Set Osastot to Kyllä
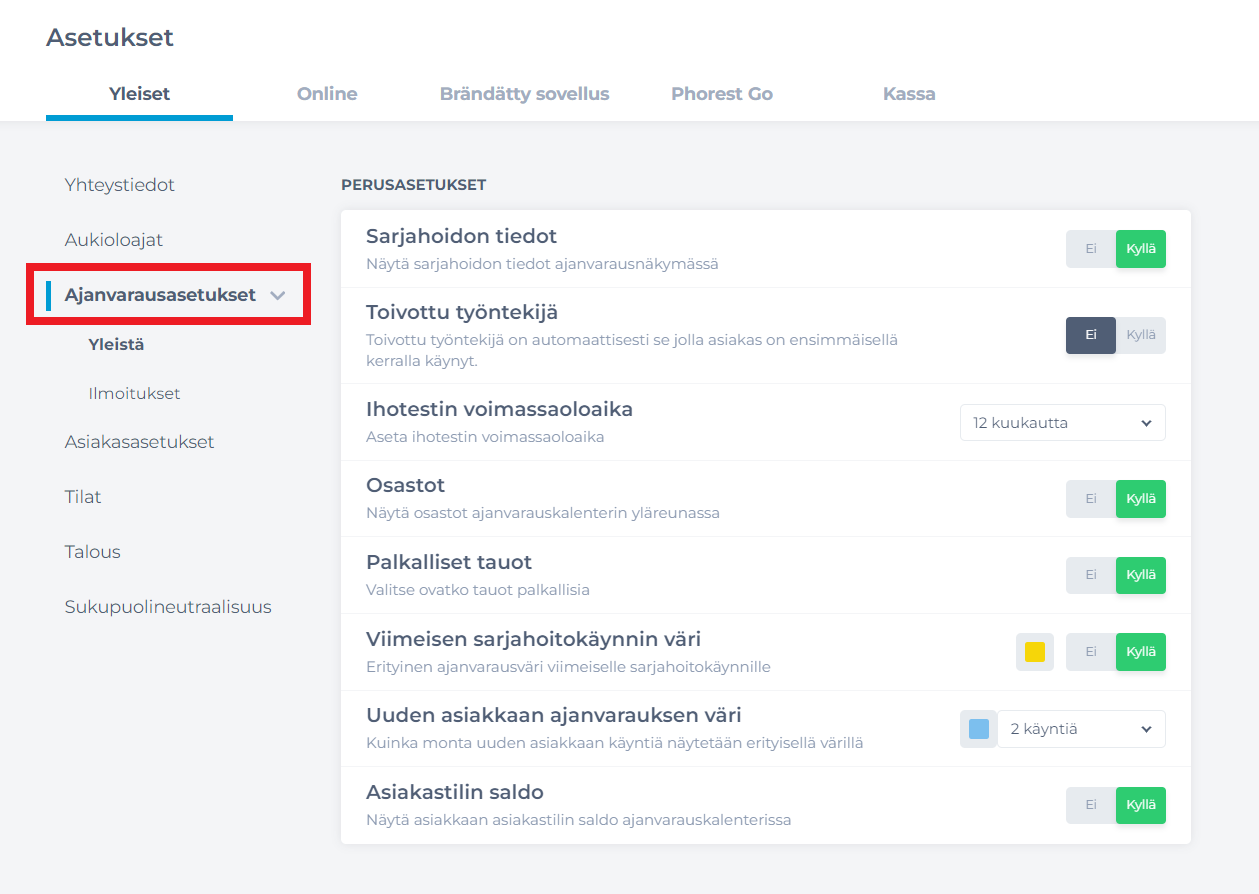Screen dimensions: 1259x894 pyautogui.click(x=1141, y=499)
